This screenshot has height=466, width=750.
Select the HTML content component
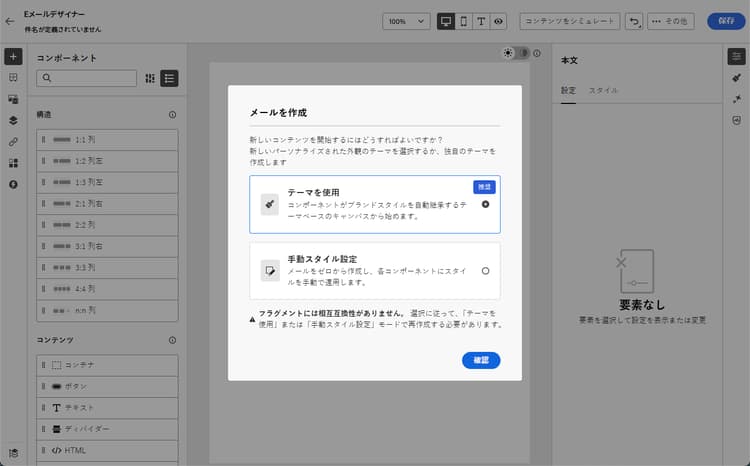click(x=107, y=450)
